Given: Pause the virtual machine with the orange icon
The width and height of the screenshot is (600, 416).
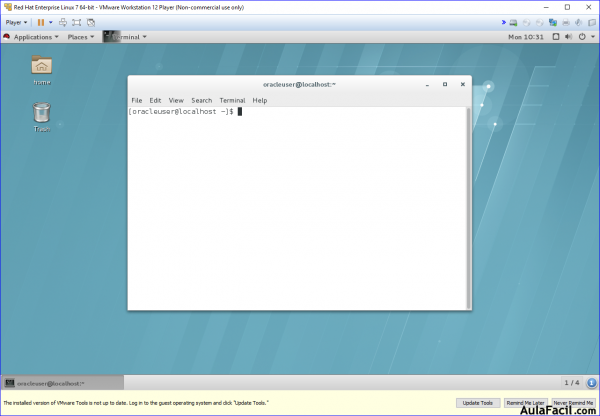Looking at the screenshot, I should coord(41,23).
